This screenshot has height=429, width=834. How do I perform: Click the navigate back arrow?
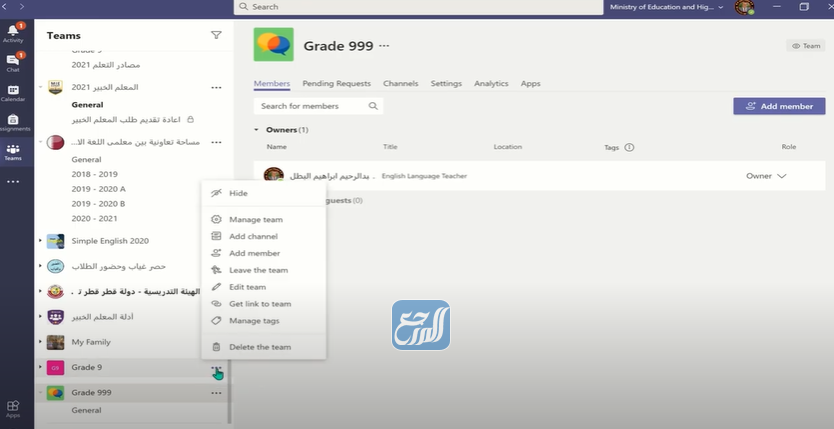click(x=4, y=6)
